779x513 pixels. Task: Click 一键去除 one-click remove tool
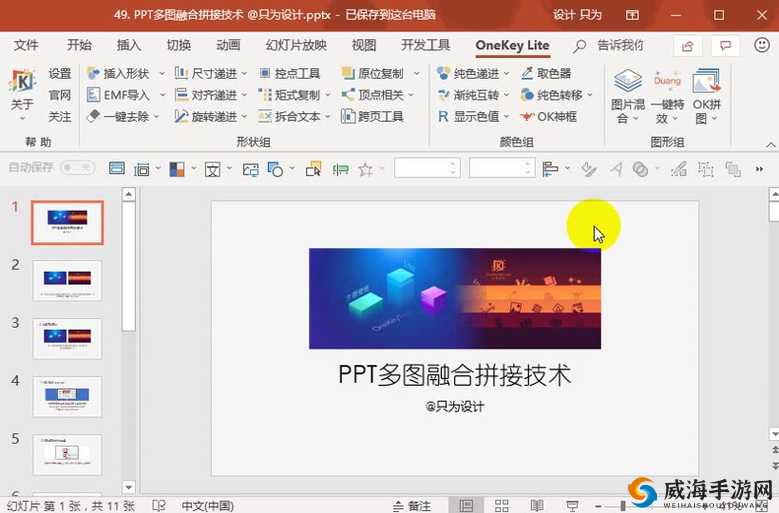coord(118,117)
